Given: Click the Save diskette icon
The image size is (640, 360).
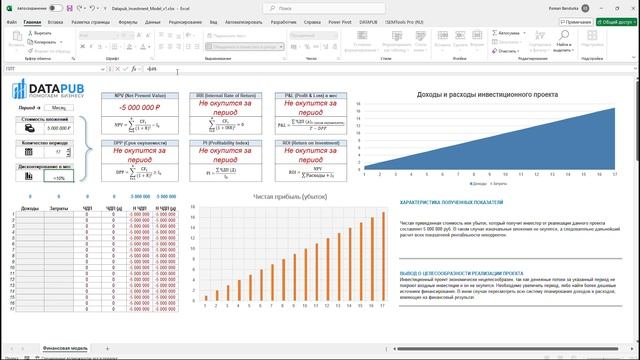Looking at the screenshot, I should [x=69, y=8].
